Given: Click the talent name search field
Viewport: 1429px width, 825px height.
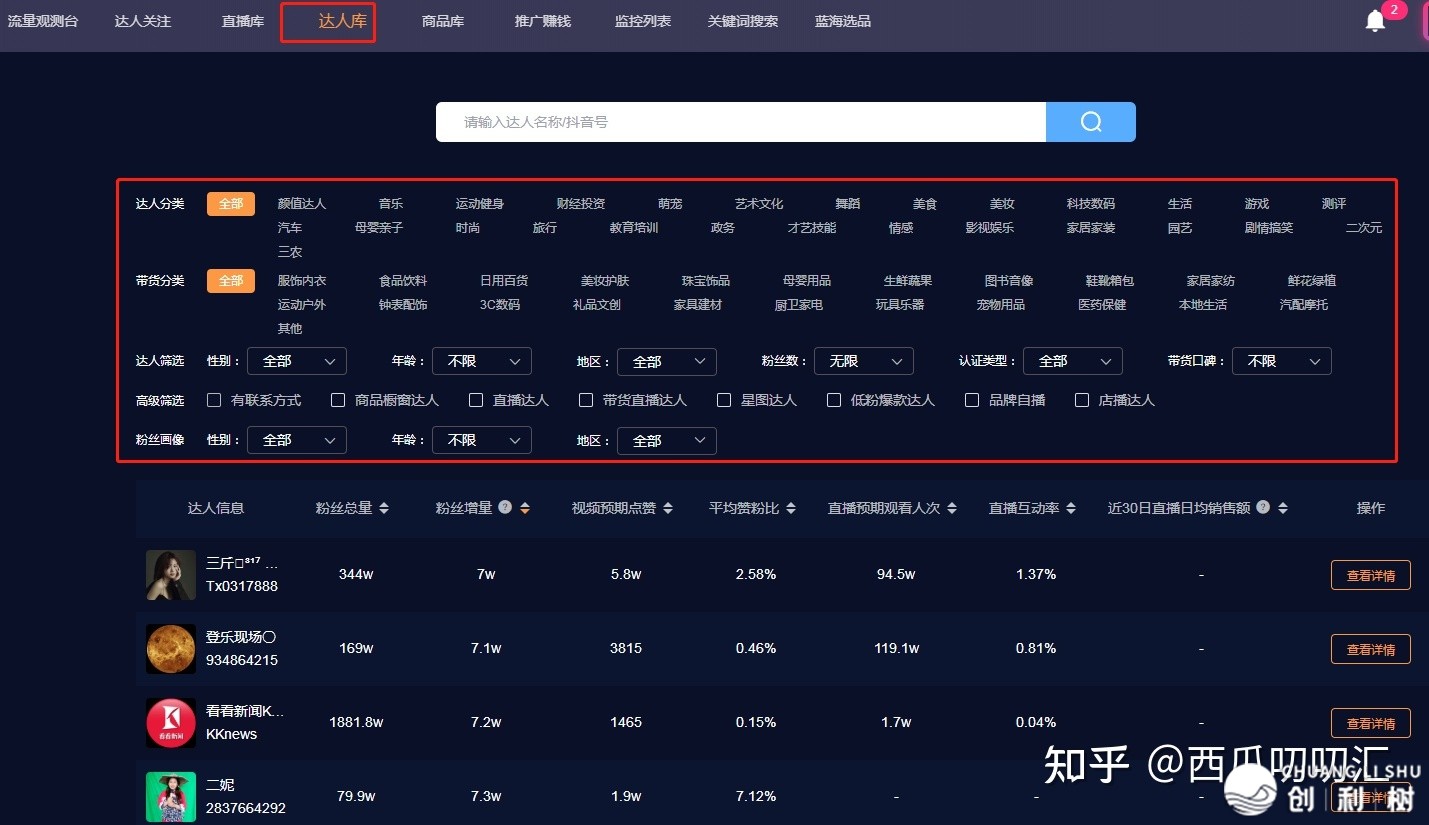Looking at the screenshot, I should click(740, 122).
